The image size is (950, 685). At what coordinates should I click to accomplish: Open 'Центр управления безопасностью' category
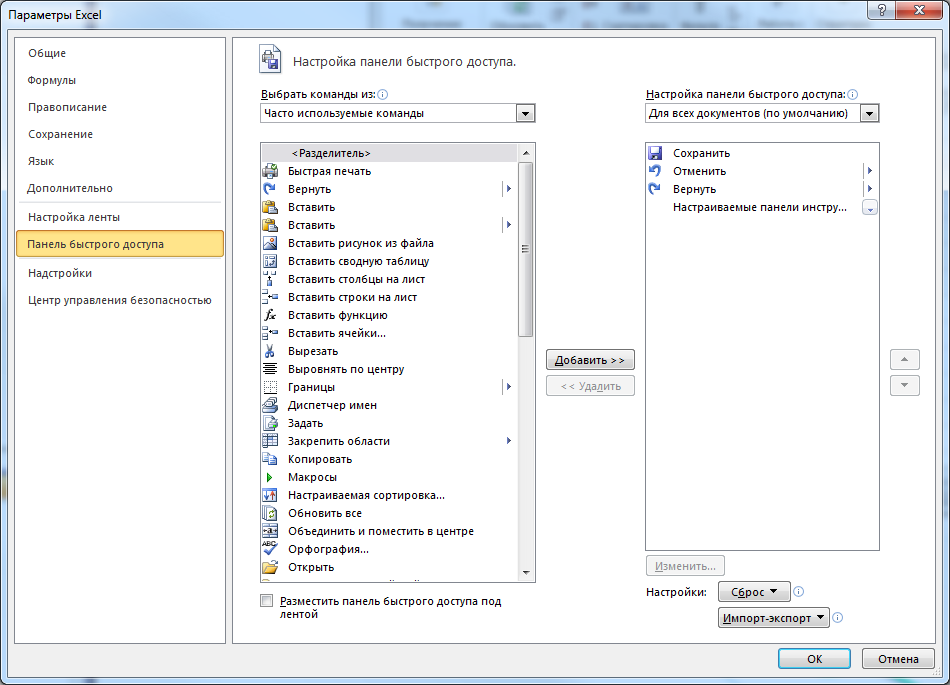pos(119,300)
